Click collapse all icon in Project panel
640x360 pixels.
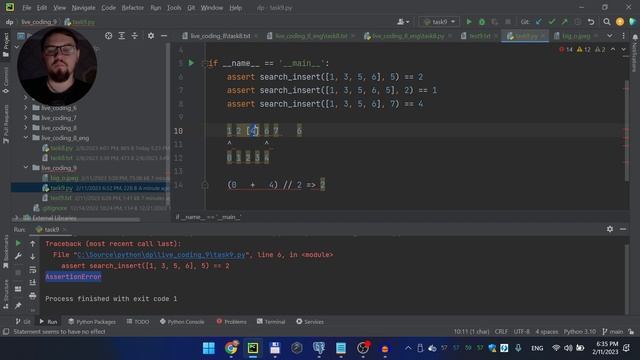135,36
